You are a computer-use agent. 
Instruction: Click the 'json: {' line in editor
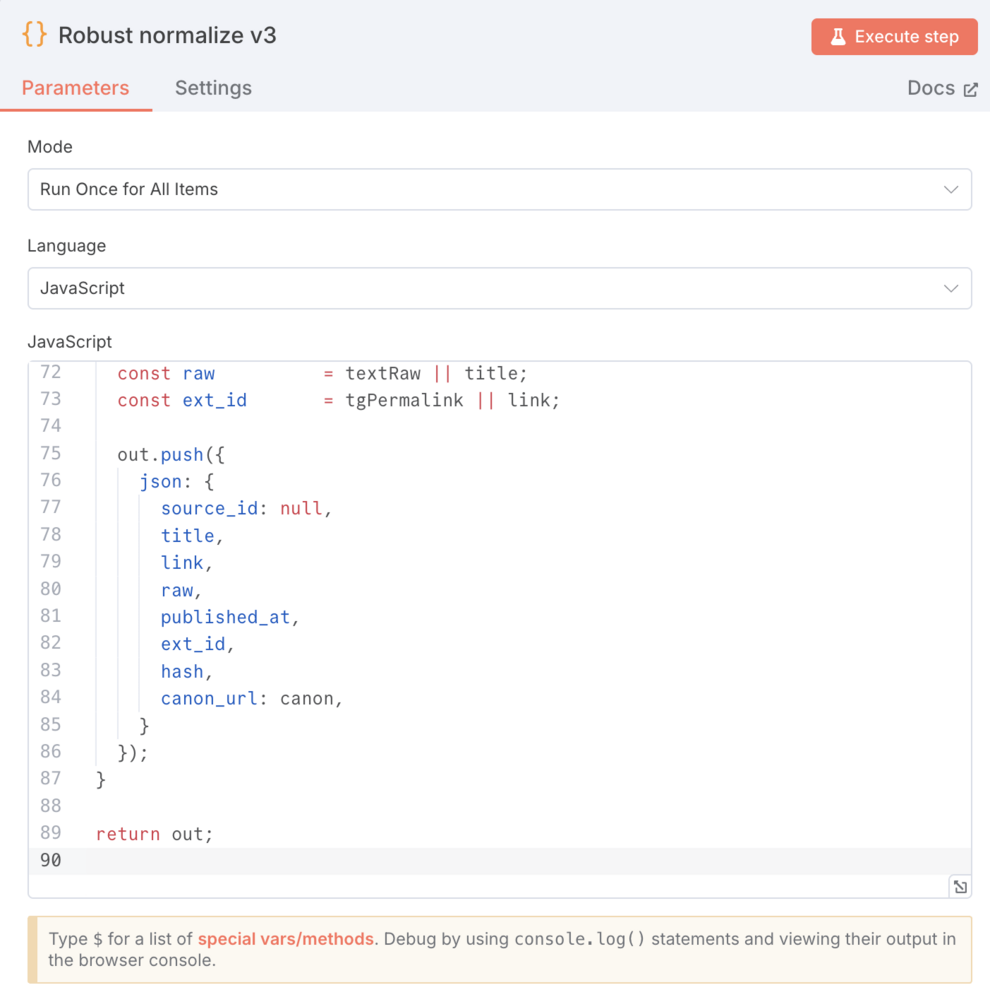coord(176,481)
